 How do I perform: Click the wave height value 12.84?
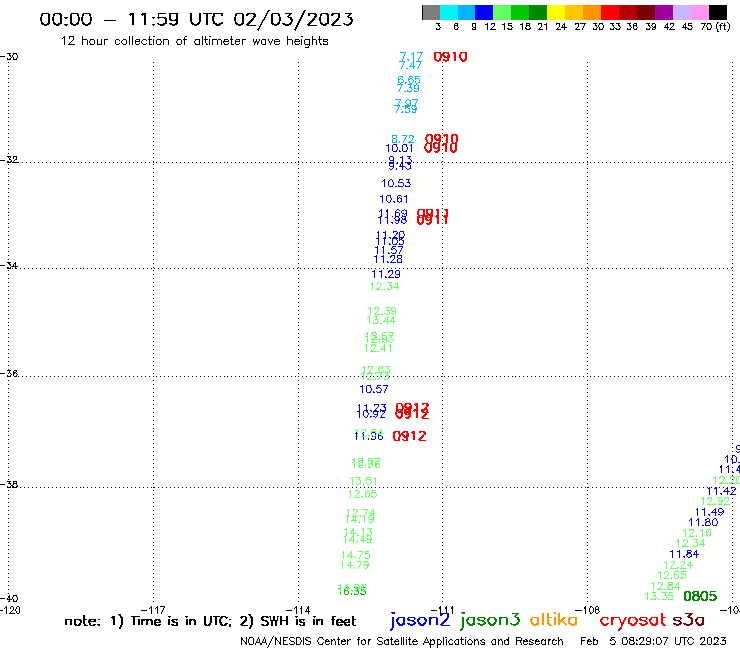(665, 586)
